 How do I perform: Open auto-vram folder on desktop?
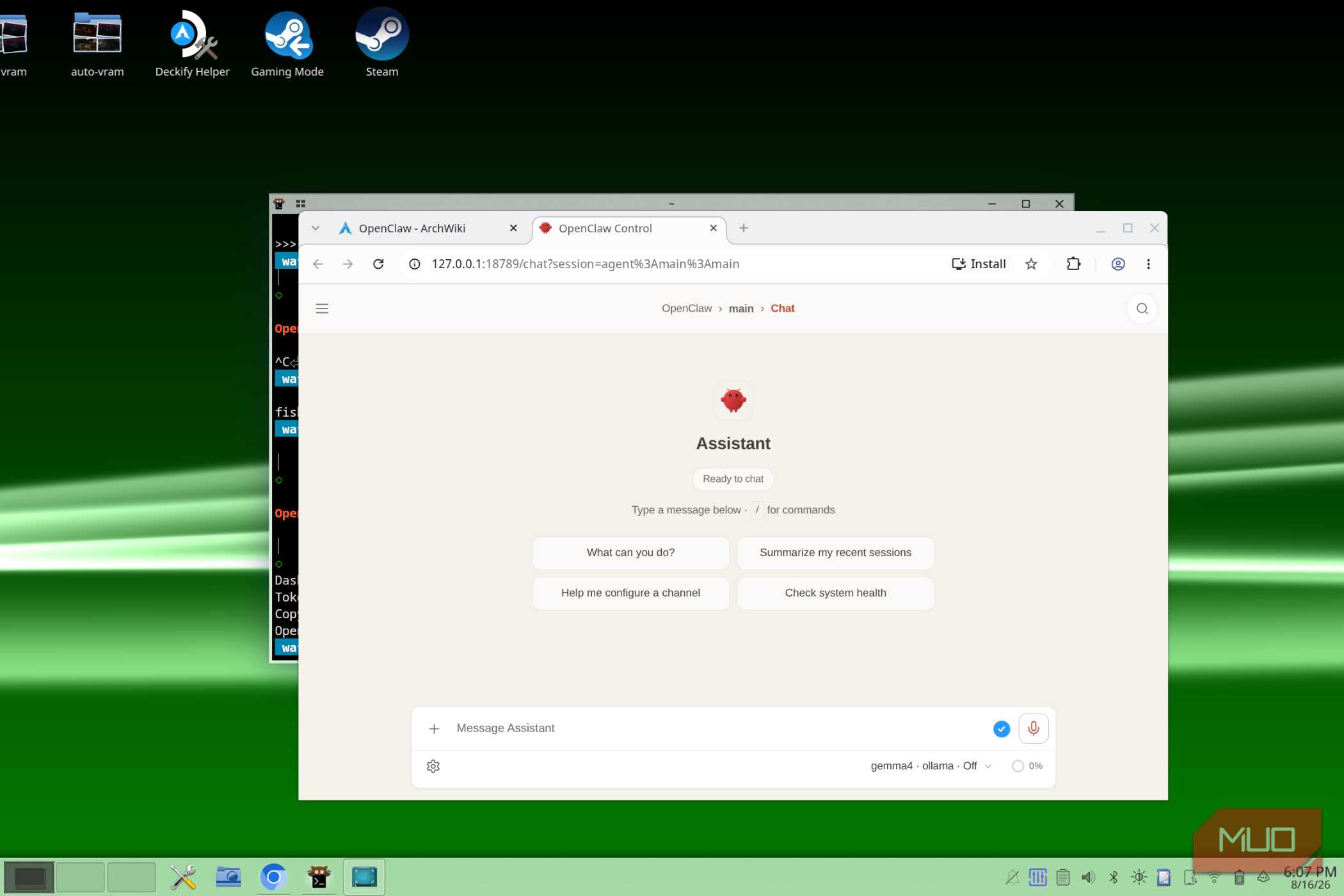coord(97,43)
